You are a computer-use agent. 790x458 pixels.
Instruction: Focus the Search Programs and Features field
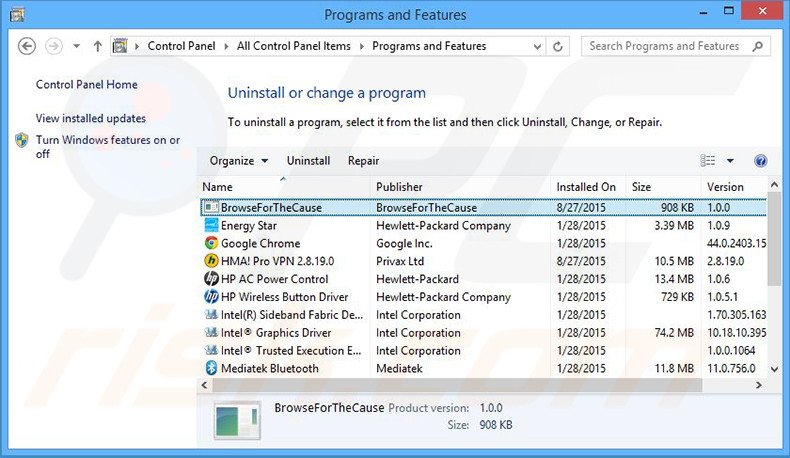coord(676,46)
